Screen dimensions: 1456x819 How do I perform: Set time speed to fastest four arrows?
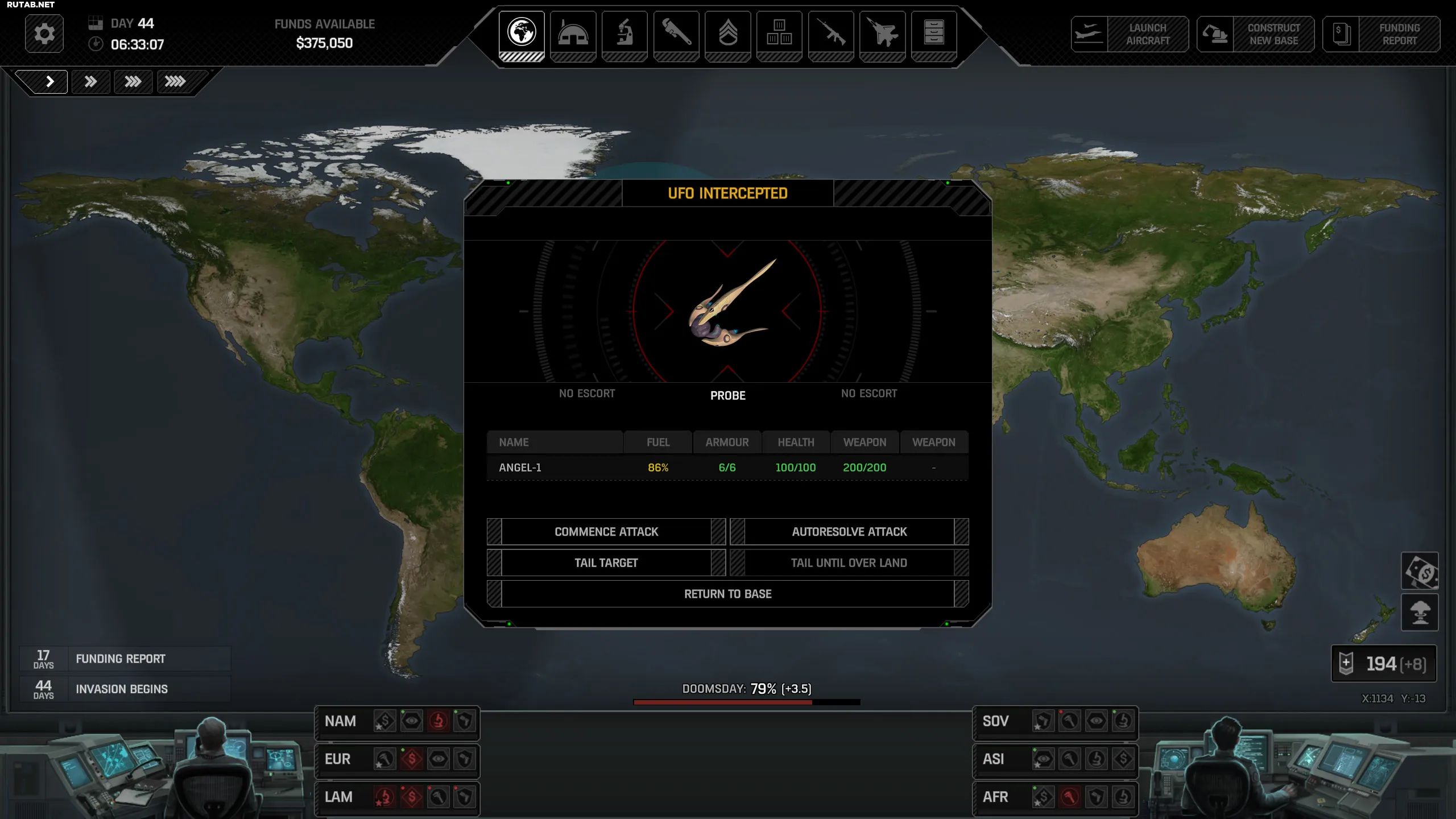175,81
